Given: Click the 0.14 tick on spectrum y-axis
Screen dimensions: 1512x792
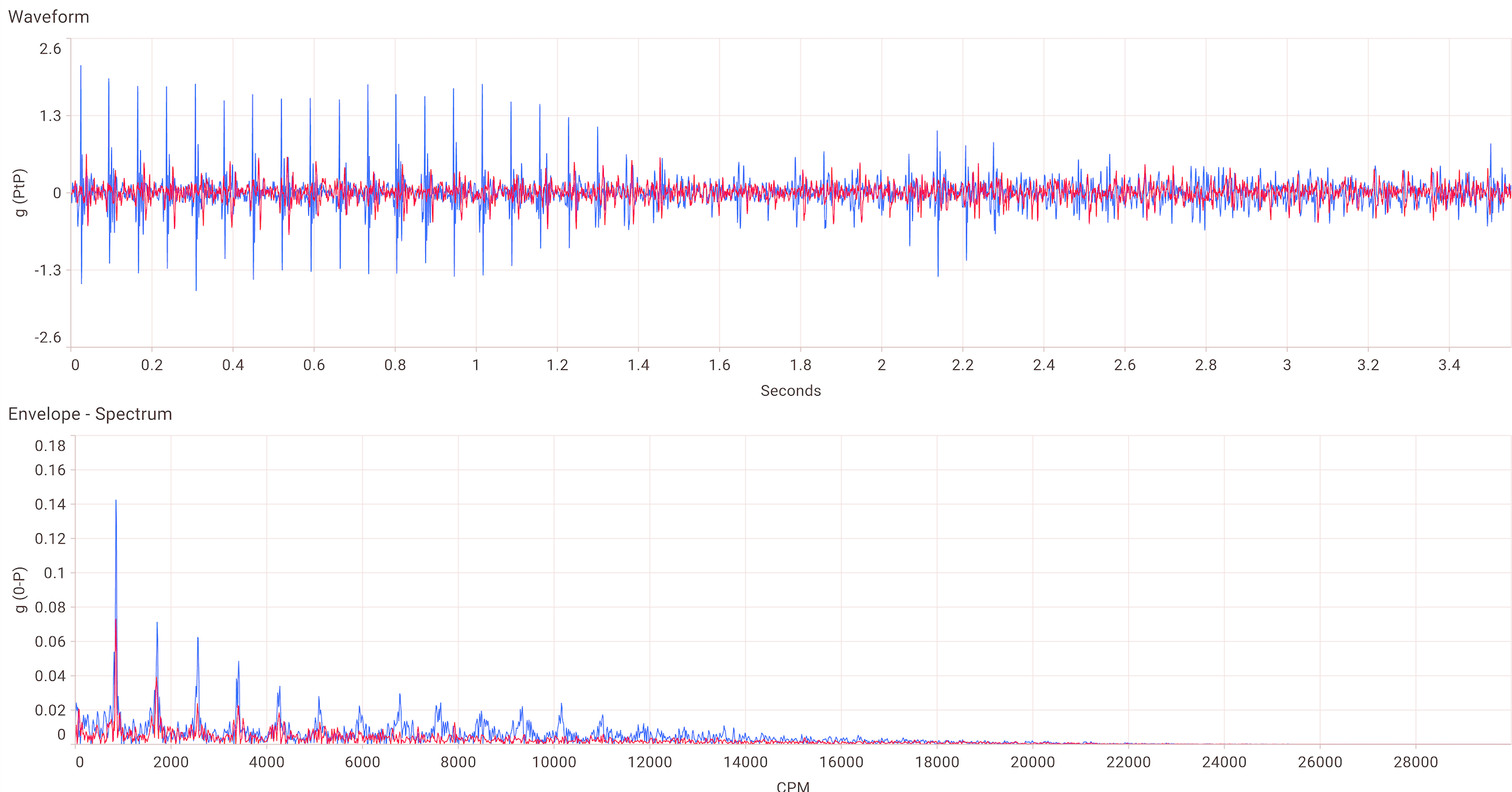Looking at the screenshot, I should click(50, 504).
